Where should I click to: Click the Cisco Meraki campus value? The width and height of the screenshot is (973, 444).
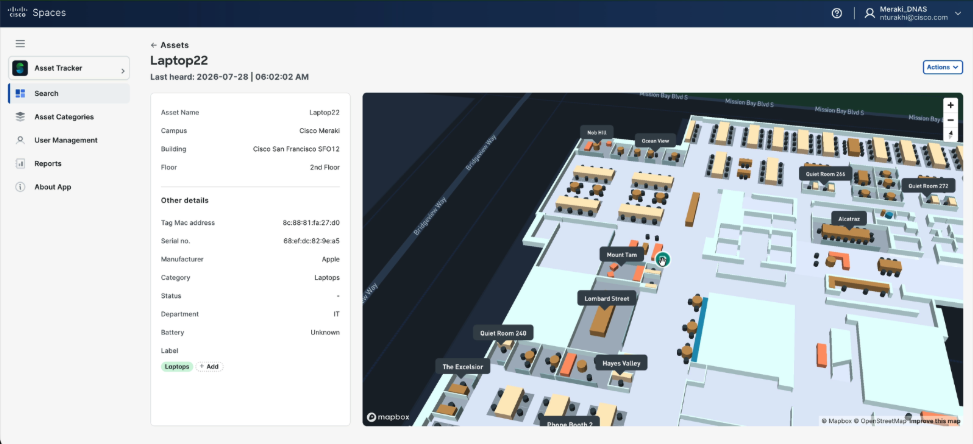[x=320, y=131]
